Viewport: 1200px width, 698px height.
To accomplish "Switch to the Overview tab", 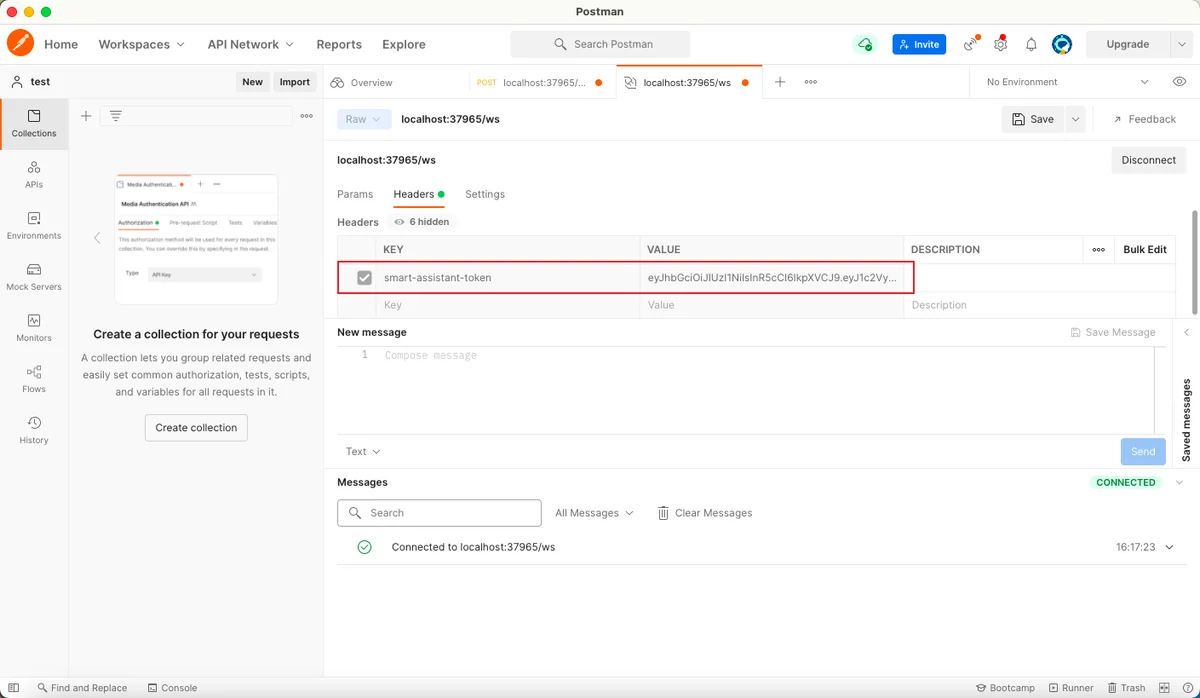I will 362,82.
